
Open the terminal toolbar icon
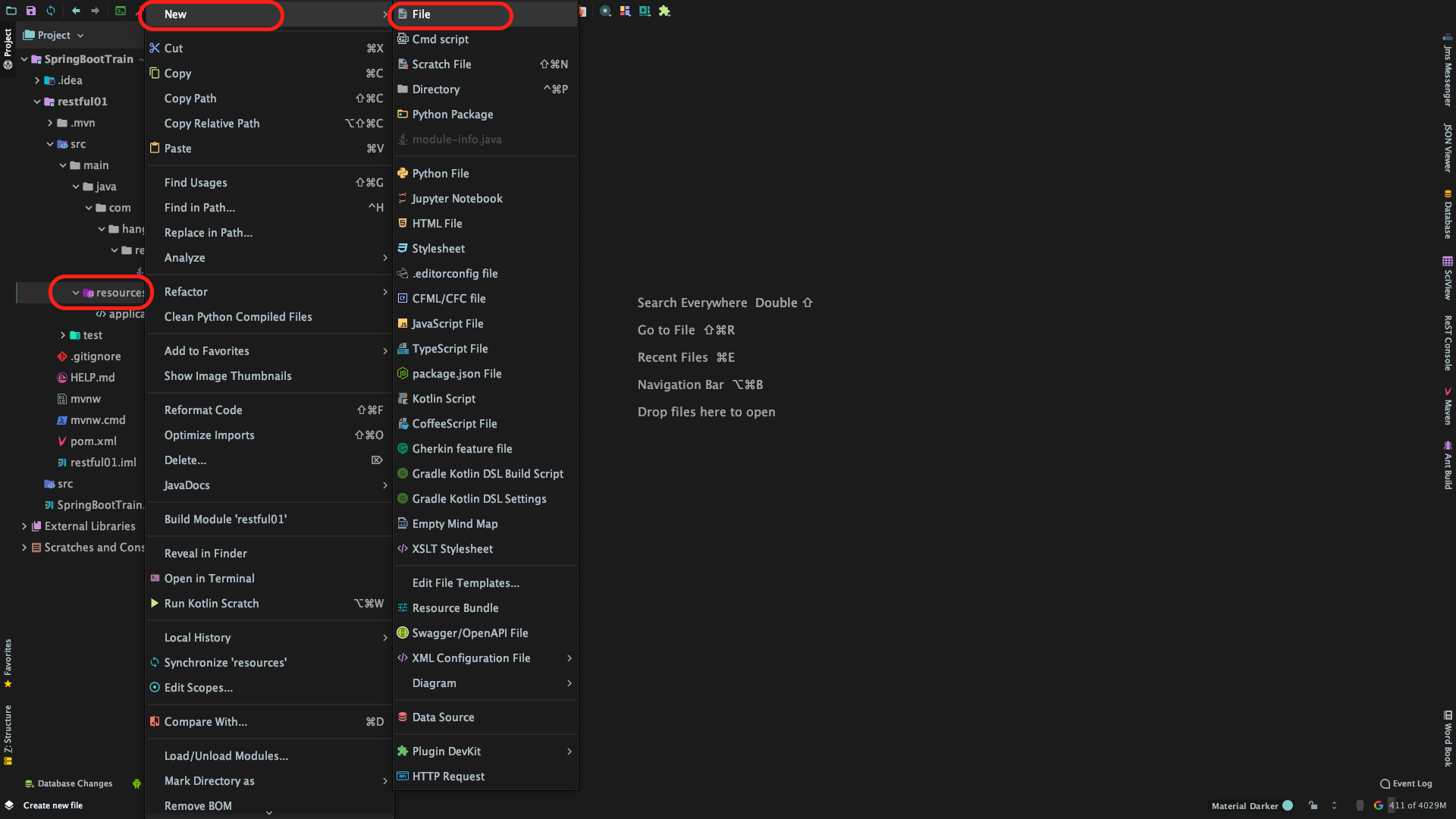(121, 11)
